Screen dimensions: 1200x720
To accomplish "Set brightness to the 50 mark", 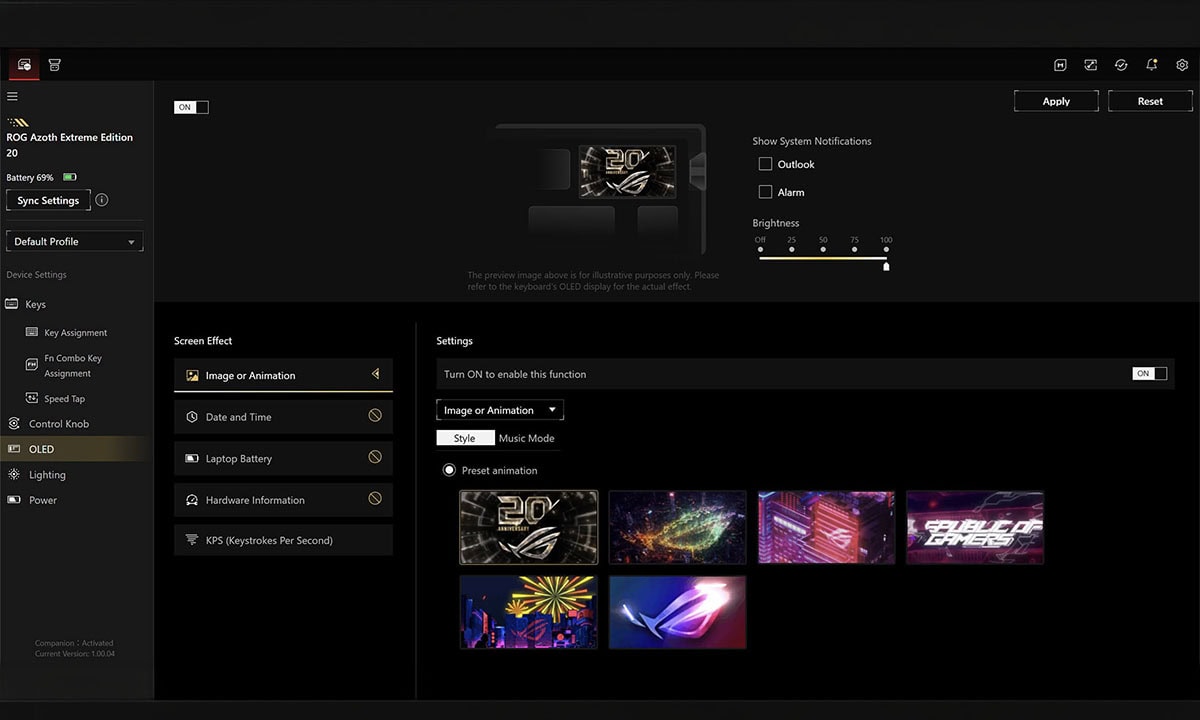I will 823,250.
